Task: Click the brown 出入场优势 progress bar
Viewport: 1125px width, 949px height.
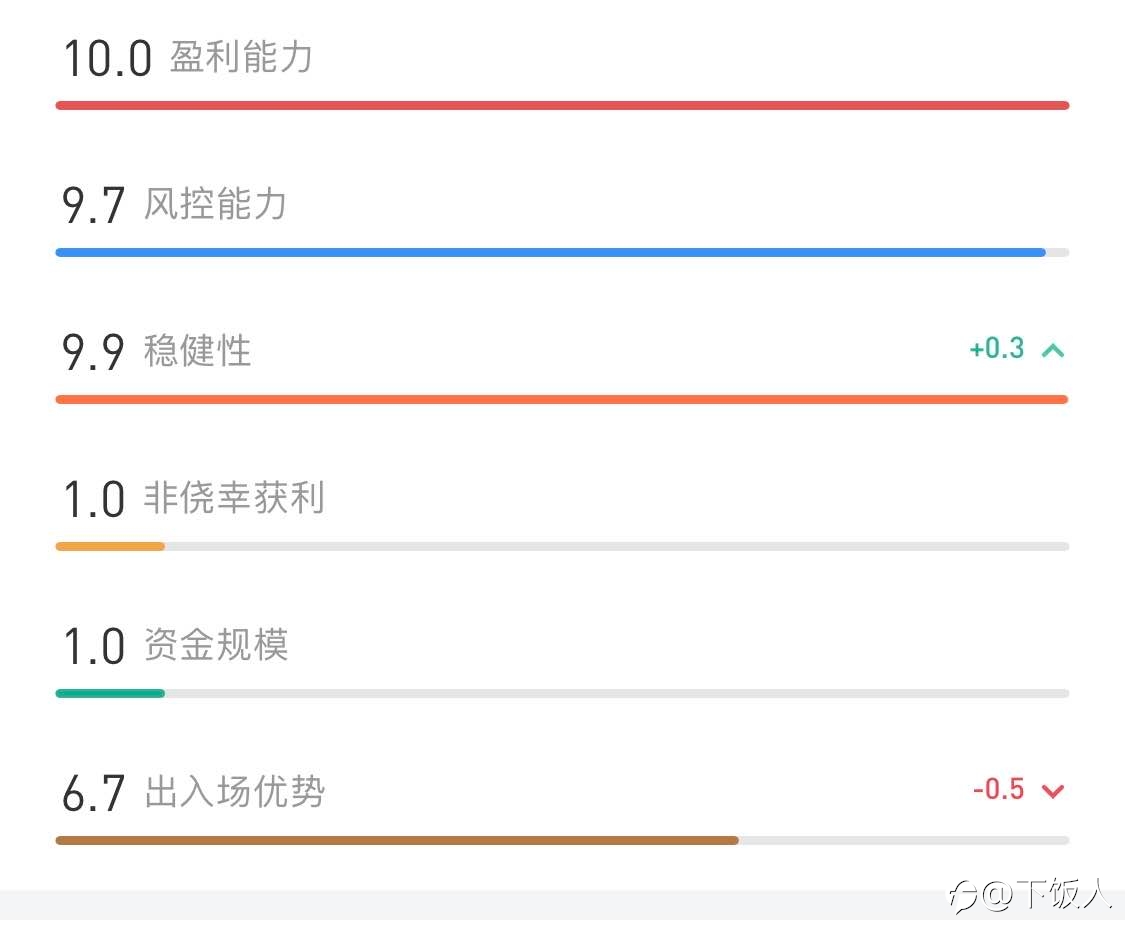Action: [x=562, y=841]
